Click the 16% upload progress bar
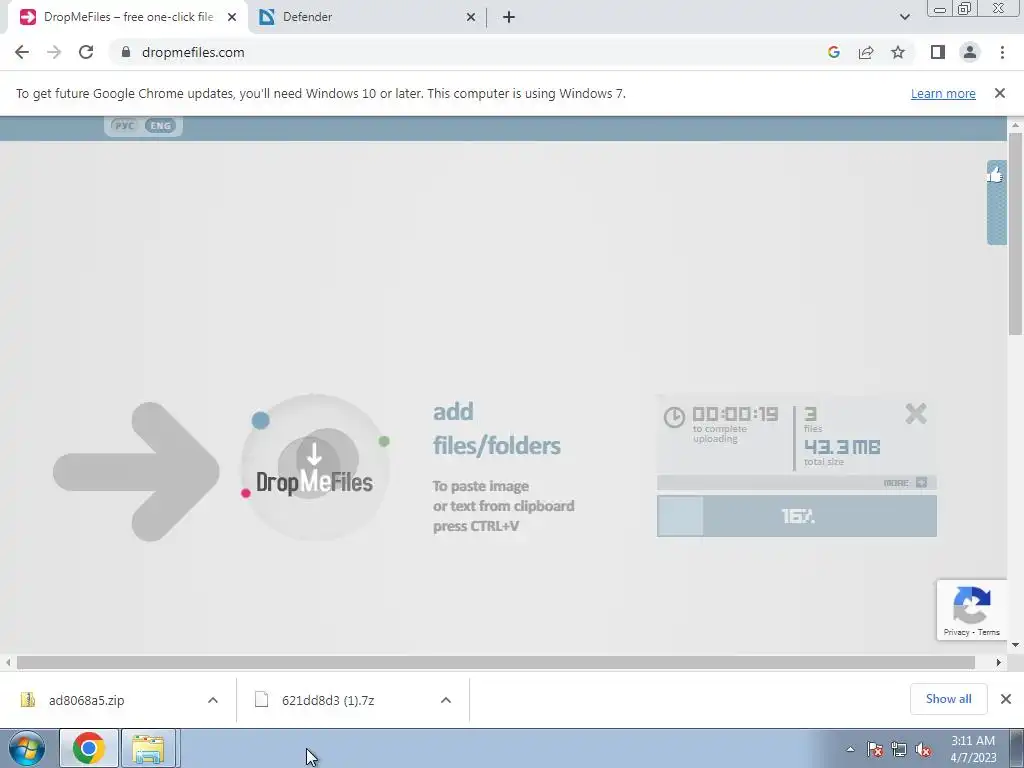The height and width of the screenshot is (768, 1024). tap(797, 516)
